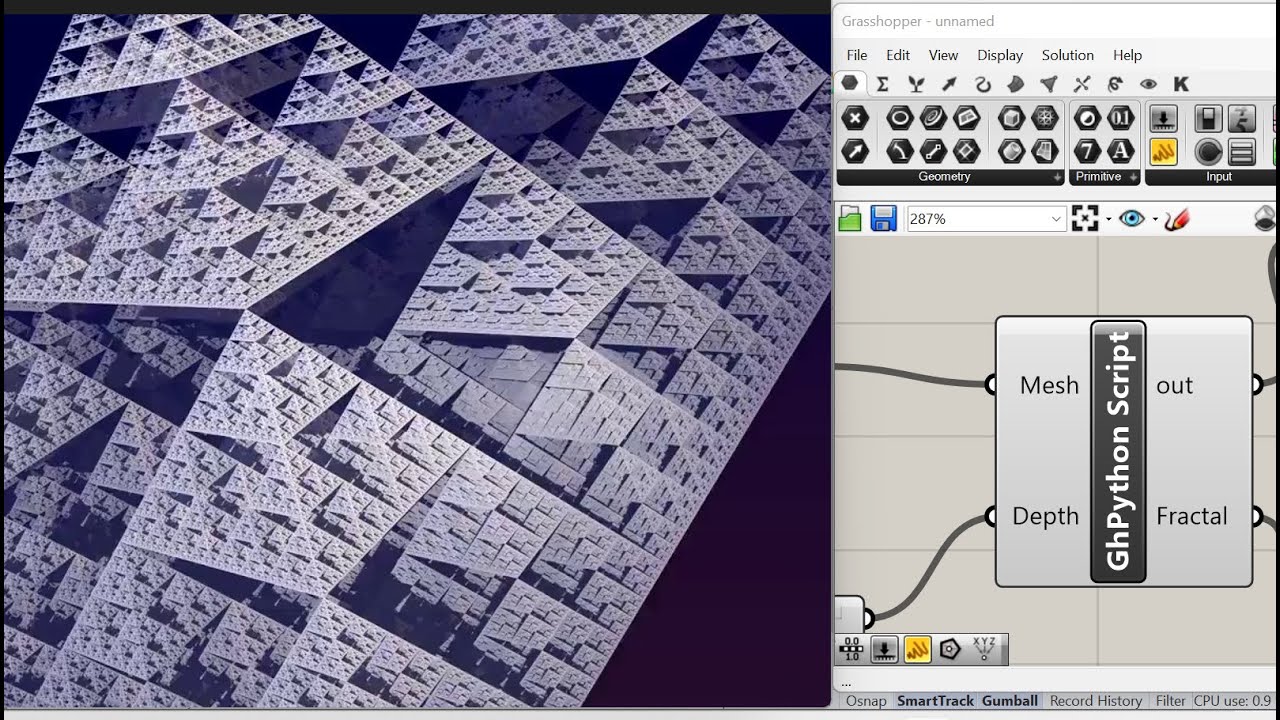This screenshot has width=1280, height=720.
Task: Open the Kangaroo tab (K icon)
Action: pyautogui.click(x=1181, y=84)
